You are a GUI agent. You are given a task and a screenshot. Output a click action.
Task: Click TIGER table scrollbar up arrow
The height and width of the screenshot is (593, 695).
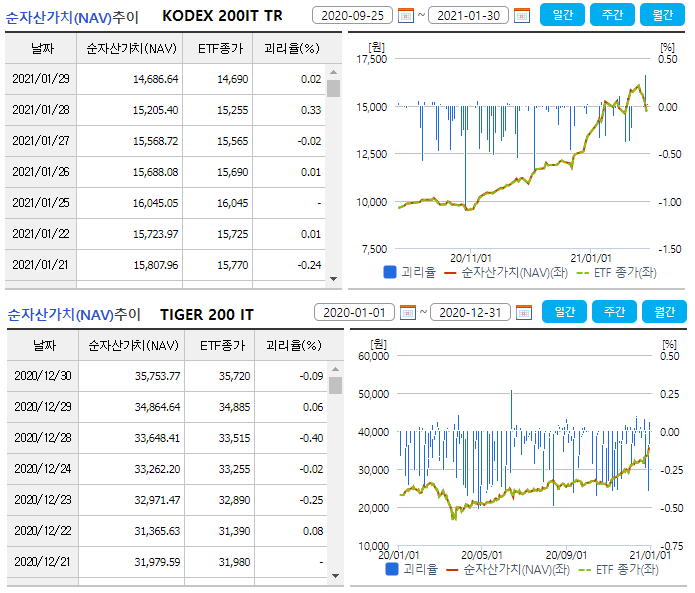pos(336,369)
